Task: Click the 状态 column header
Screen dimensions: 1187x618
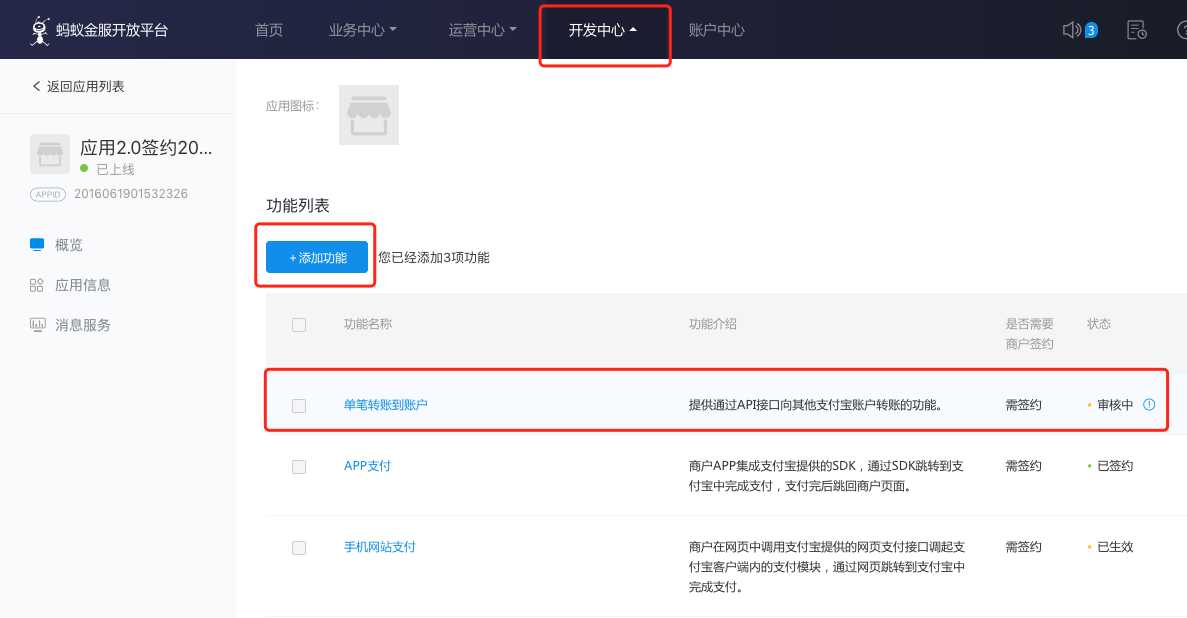Action: pyautogui.click(x=1098, y=324)
